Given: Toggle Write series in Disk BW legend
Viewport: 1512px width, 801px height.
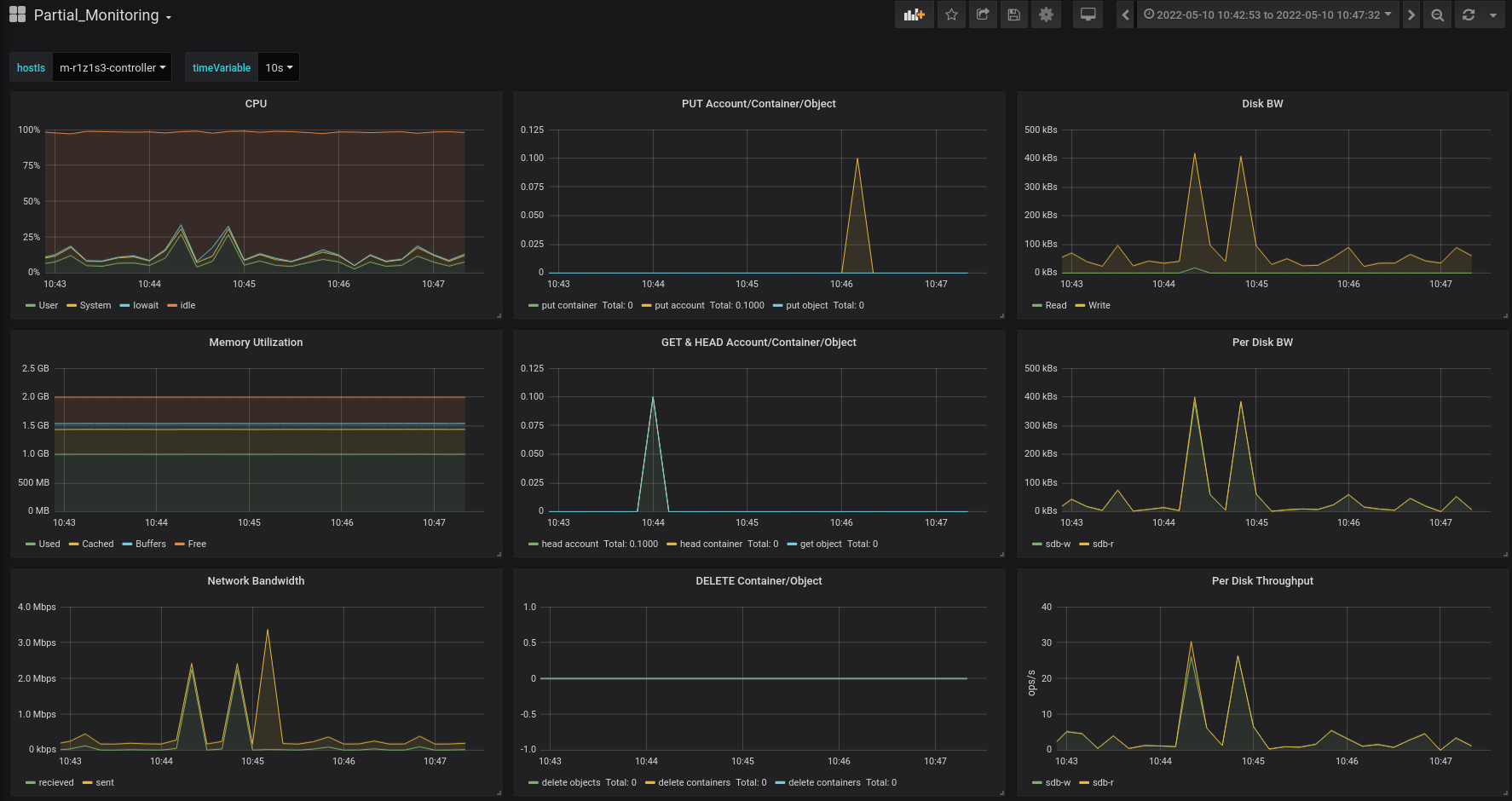Looking at the screenshot, I should tap(1099, 305).
